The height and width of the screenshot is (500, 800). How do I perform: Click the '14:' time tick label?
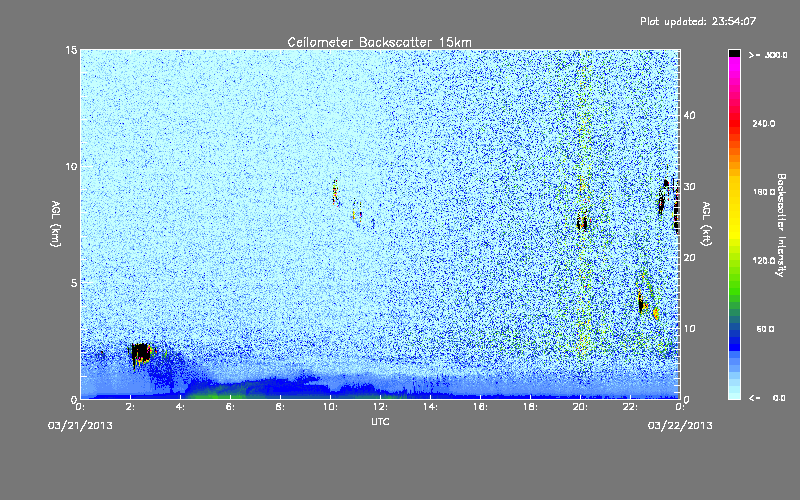click(430, 407)
